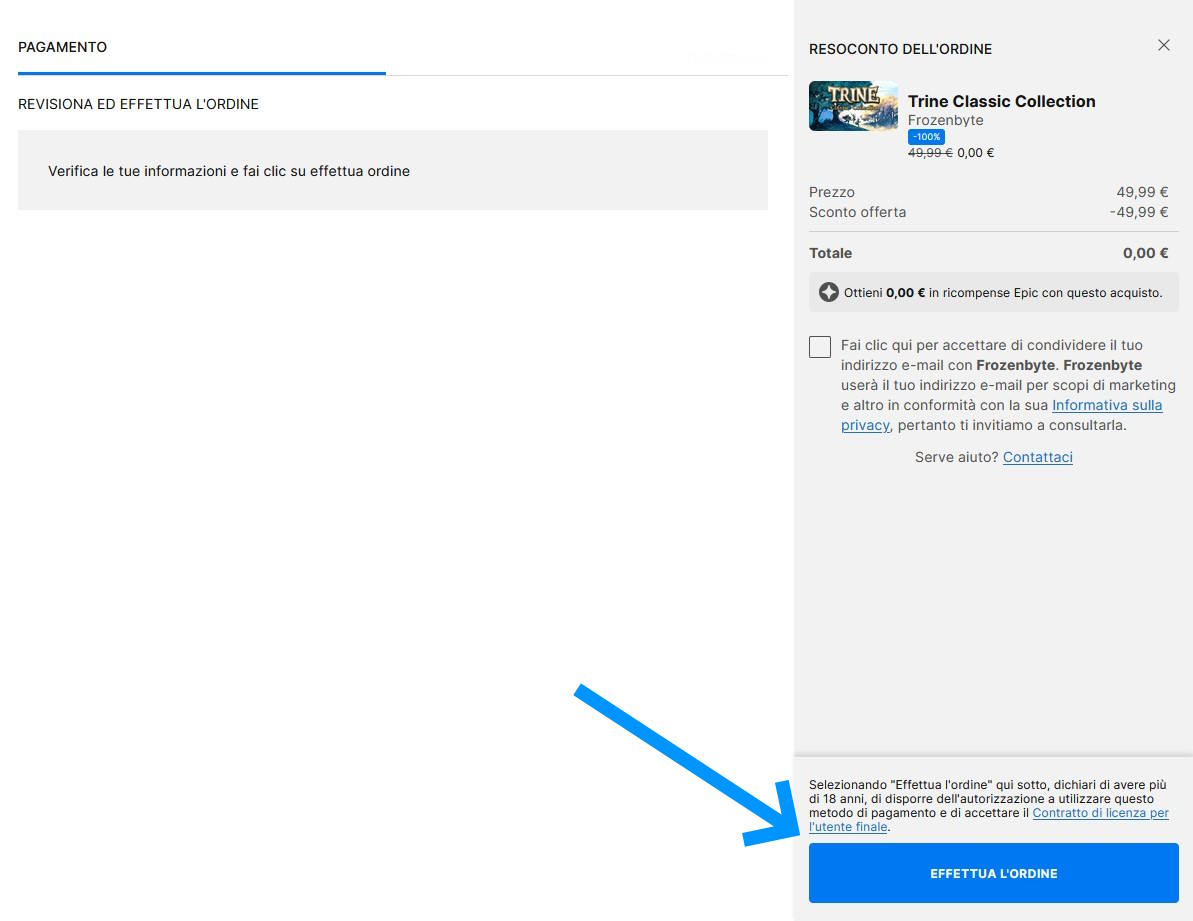The image size is (1193, 921).
Task: Select the Pagamento tab
Action: tap(63, 48)
